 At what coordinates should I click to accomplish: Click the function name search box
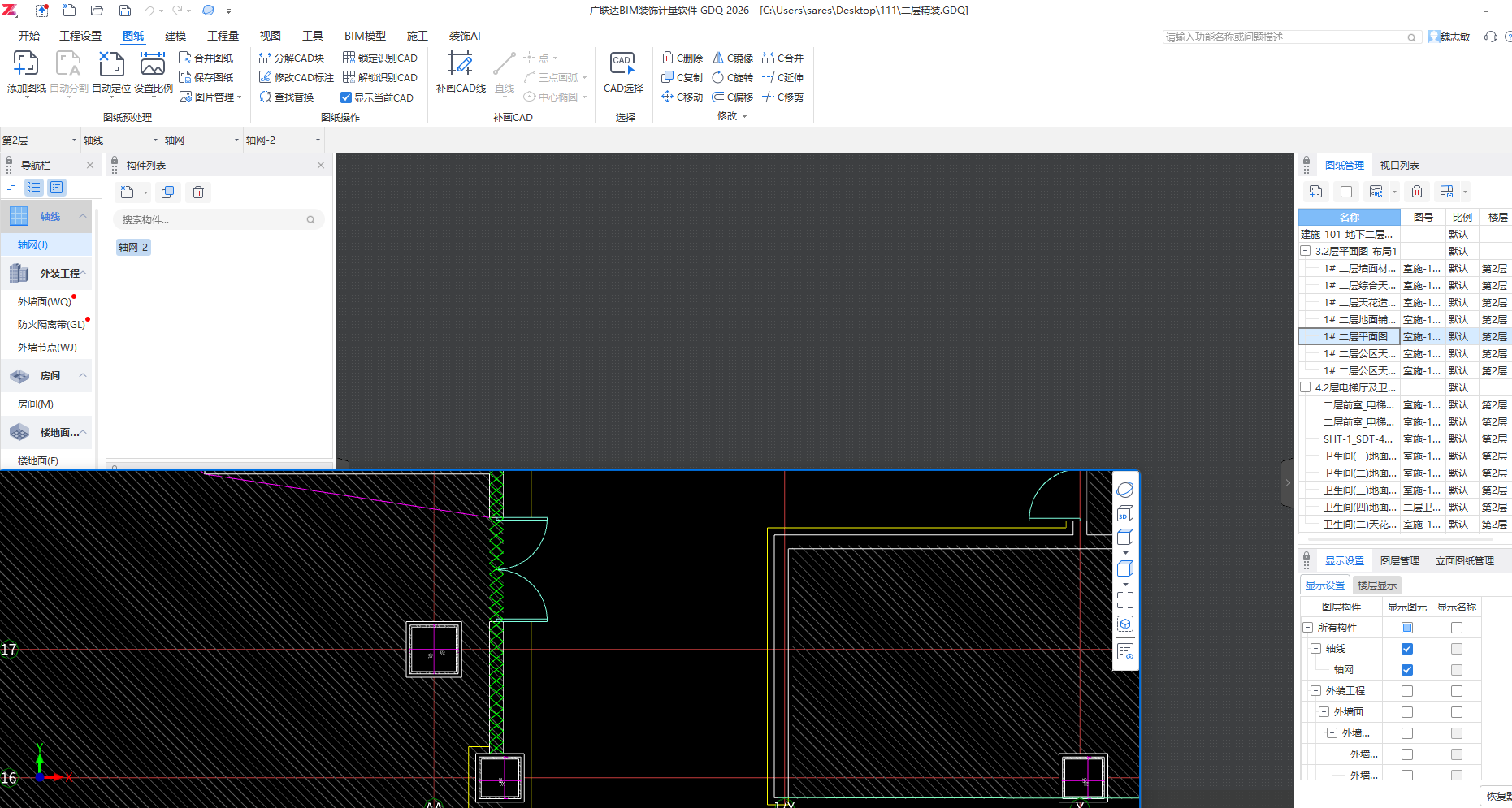1292,37
